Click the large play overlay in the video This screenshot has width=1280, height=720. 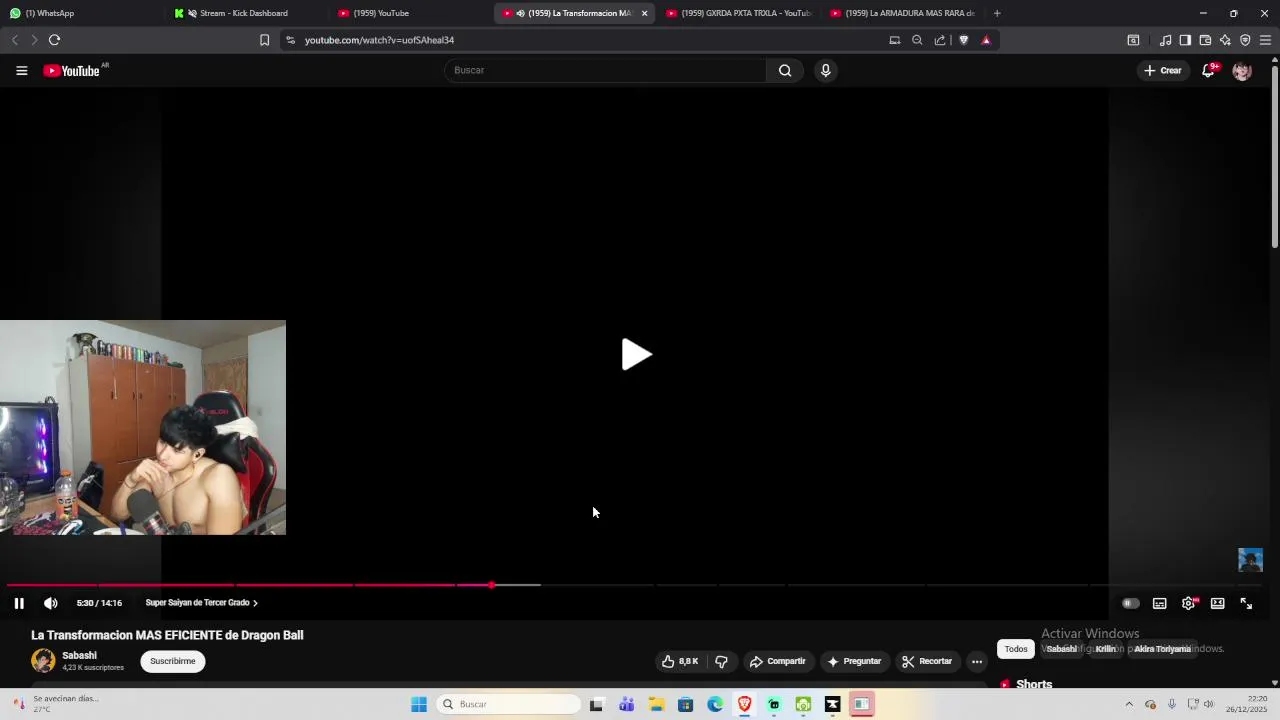point(636,354)
